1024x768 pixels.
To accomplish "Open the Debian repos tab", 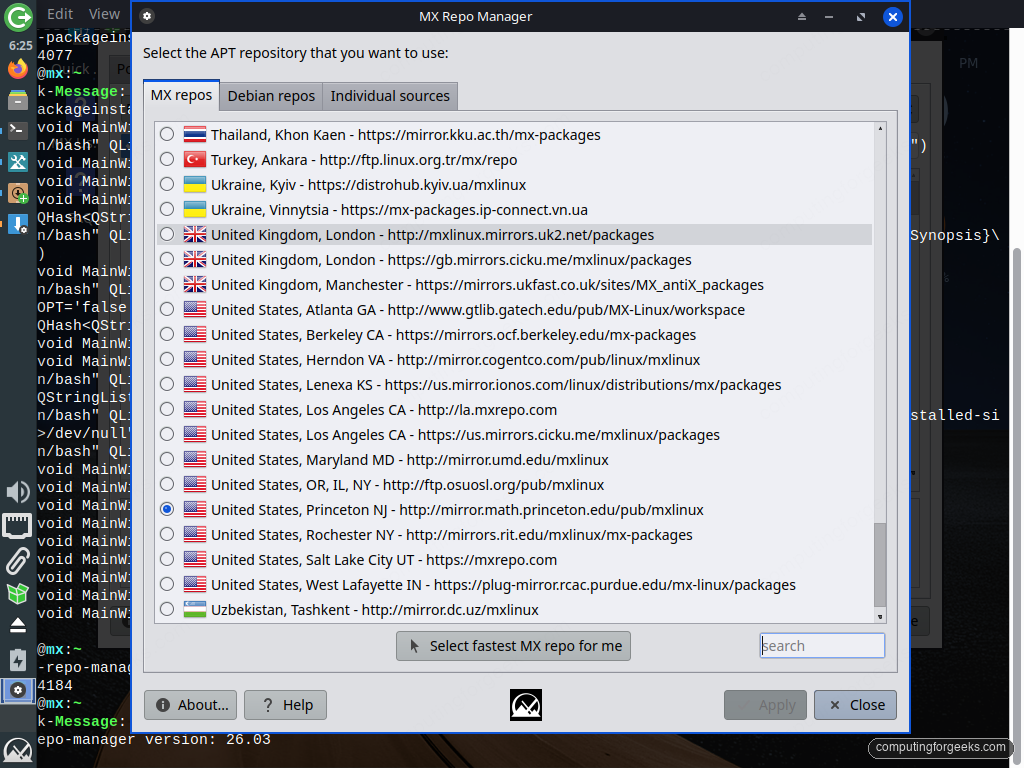I will click(x=271, y=96).
